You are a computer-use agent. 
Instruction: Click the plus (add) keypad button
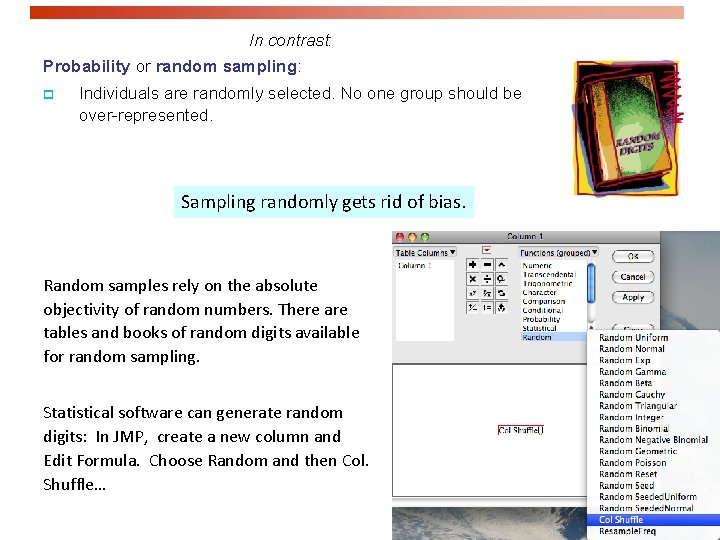pos(472,265)
